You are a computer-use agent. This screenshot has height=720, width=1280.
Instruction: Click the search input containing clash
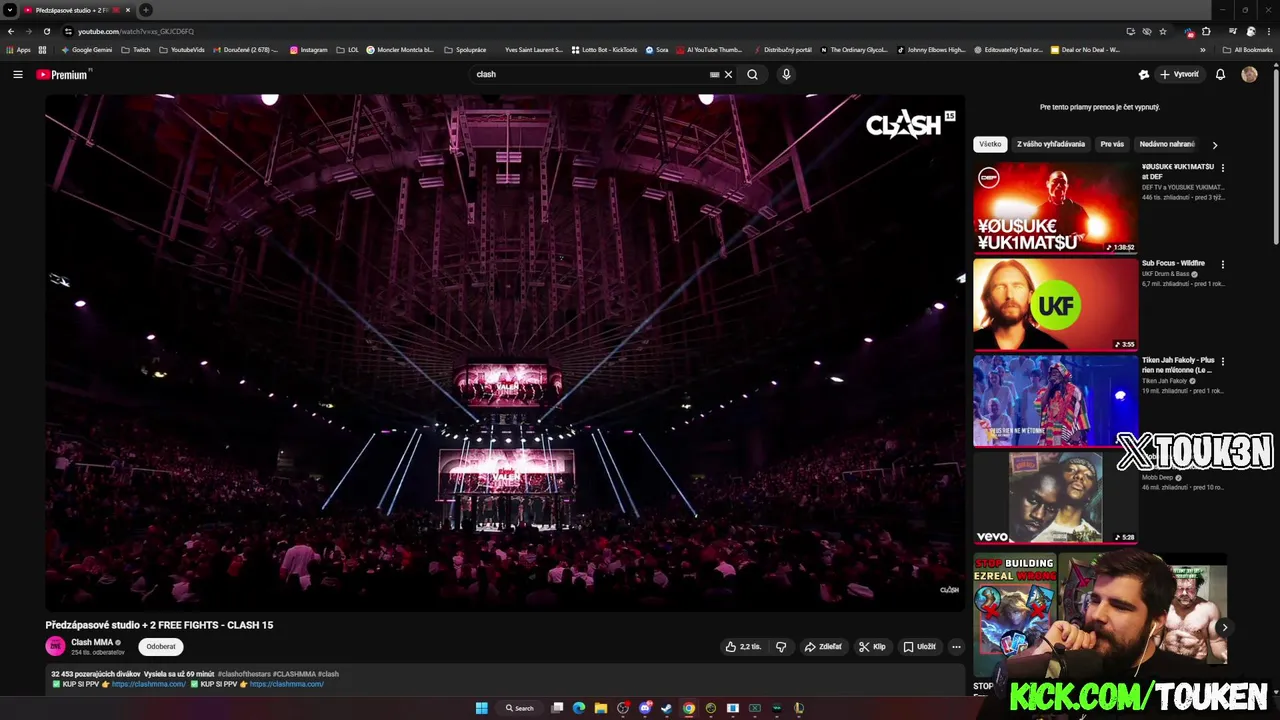click(x=590, y=74)
